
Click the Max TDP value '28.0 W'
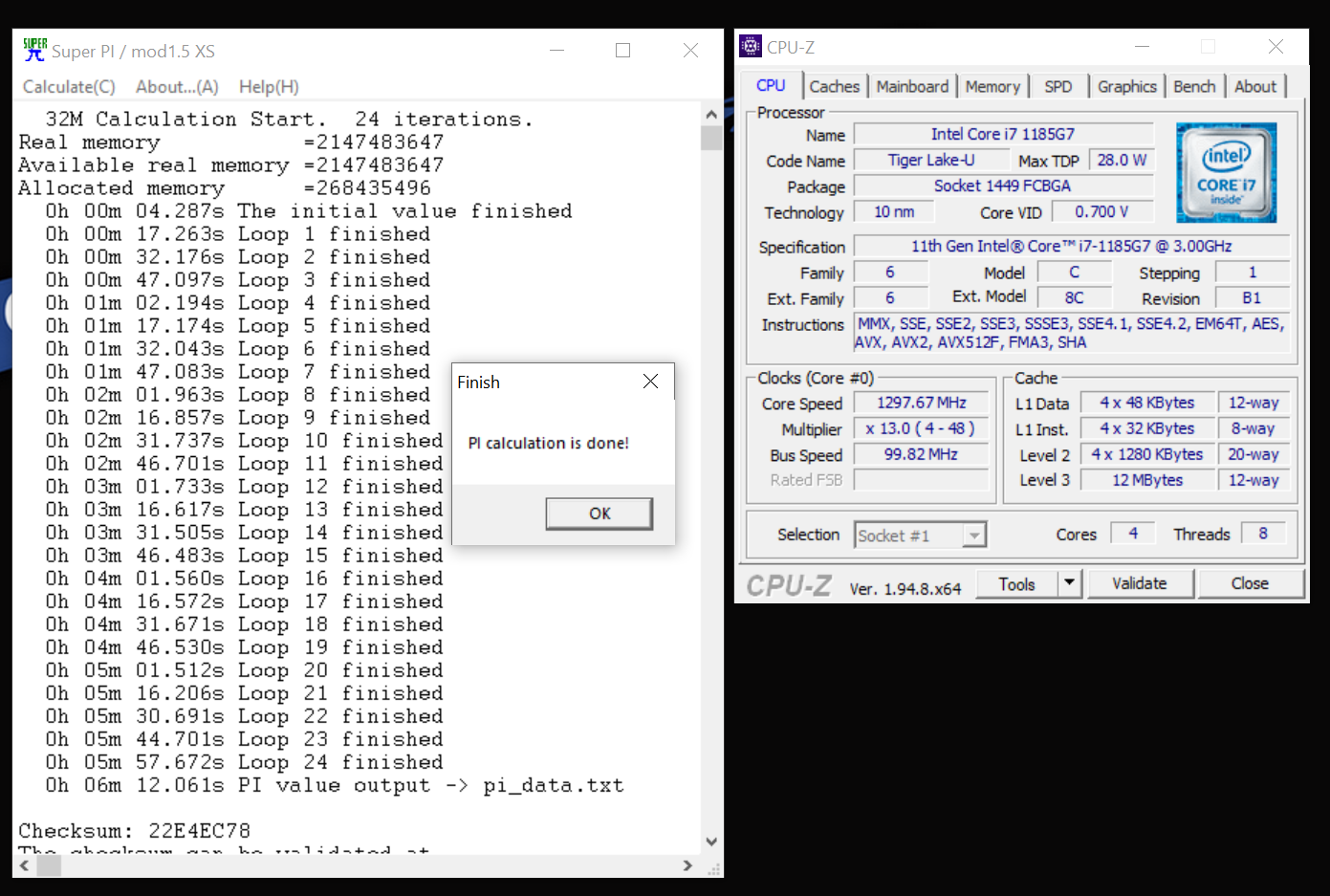(1122, 161)
